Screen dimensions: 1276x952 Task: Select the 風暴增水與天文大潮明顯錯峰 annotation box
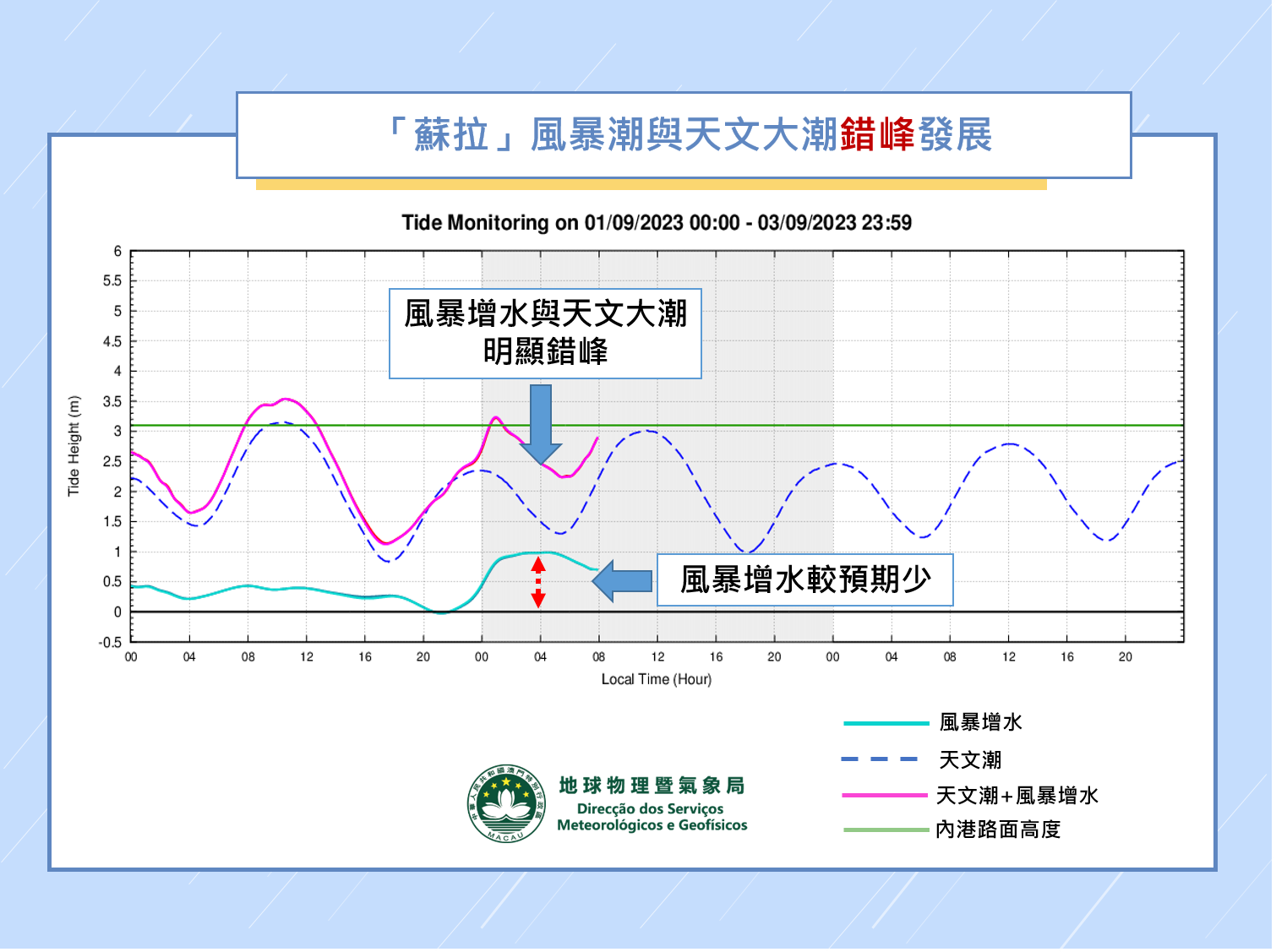coord(545,333)
